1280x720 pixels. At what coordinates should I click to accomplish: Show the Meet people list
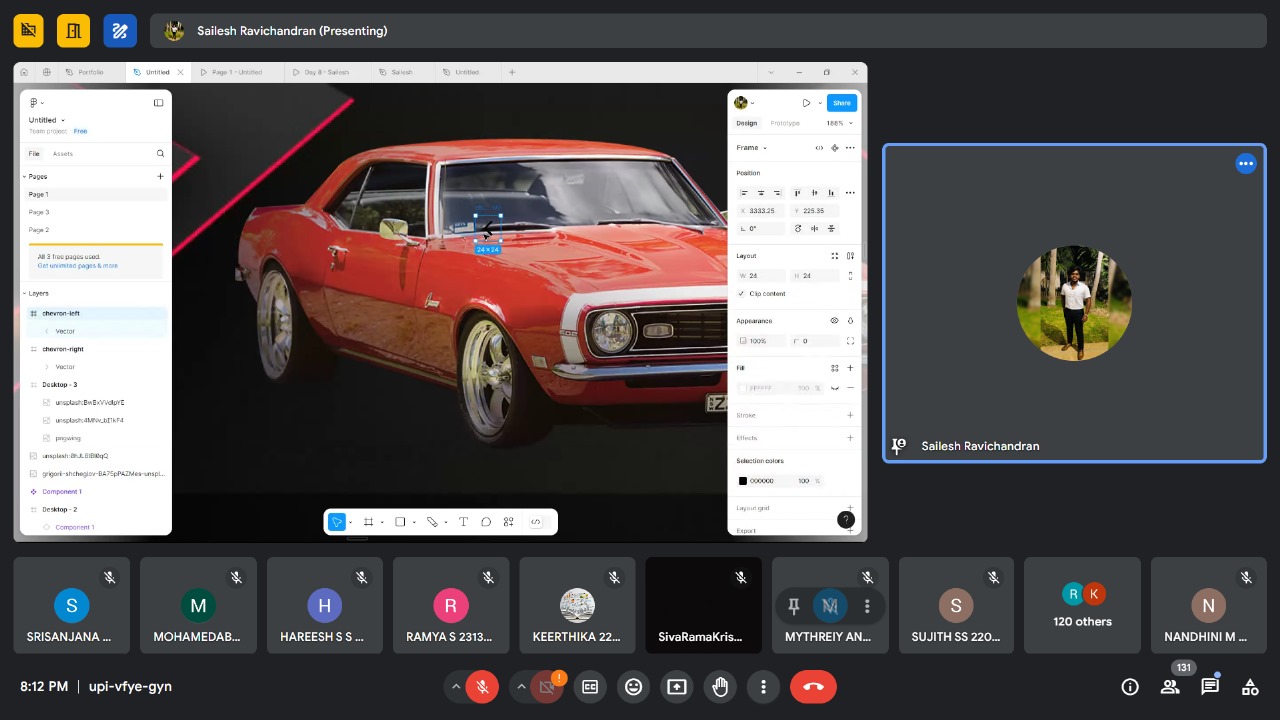[x=1170, y=687]
